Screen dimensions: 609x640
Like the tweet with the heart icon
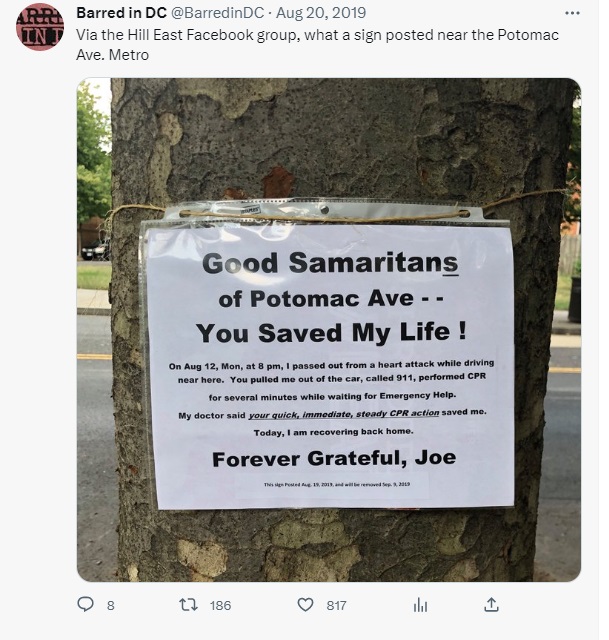[x=306, y=604]
